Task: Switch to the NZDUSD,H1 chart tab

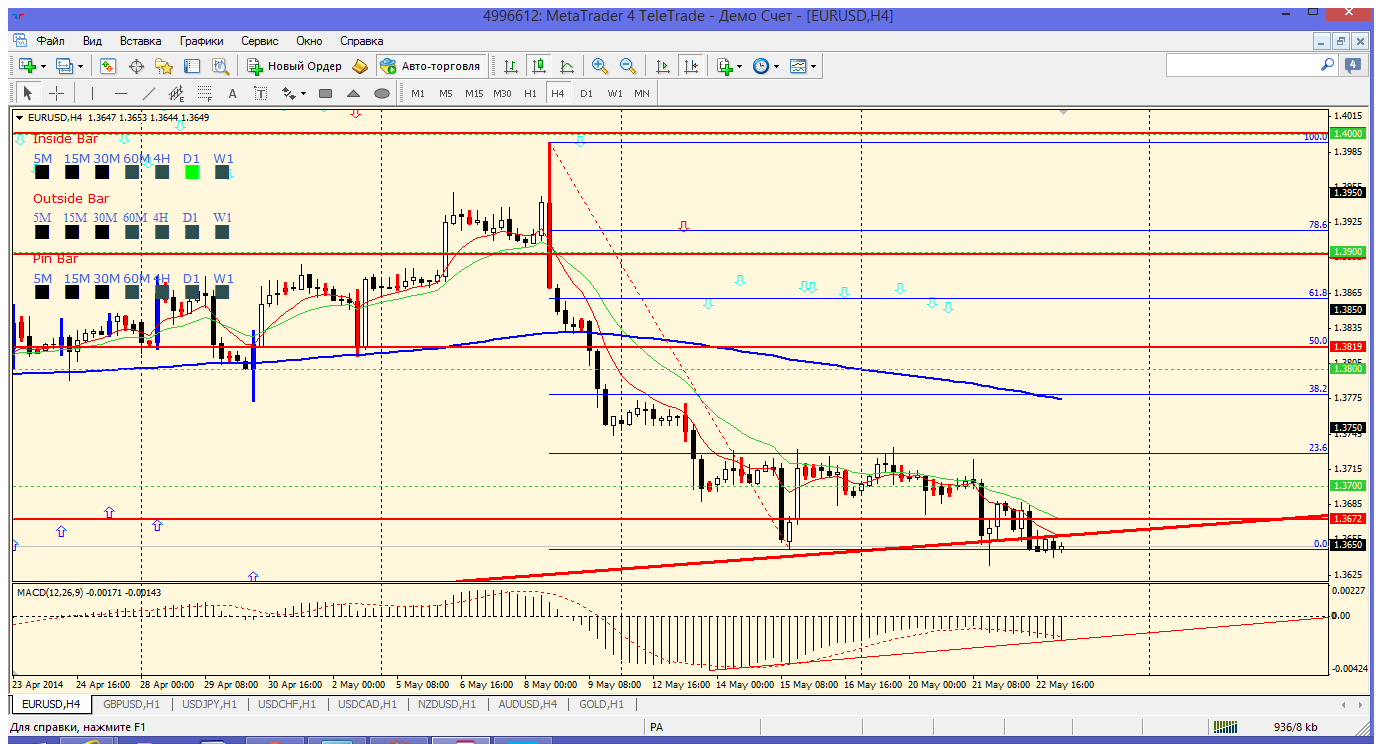Action: tap(445, 704)
